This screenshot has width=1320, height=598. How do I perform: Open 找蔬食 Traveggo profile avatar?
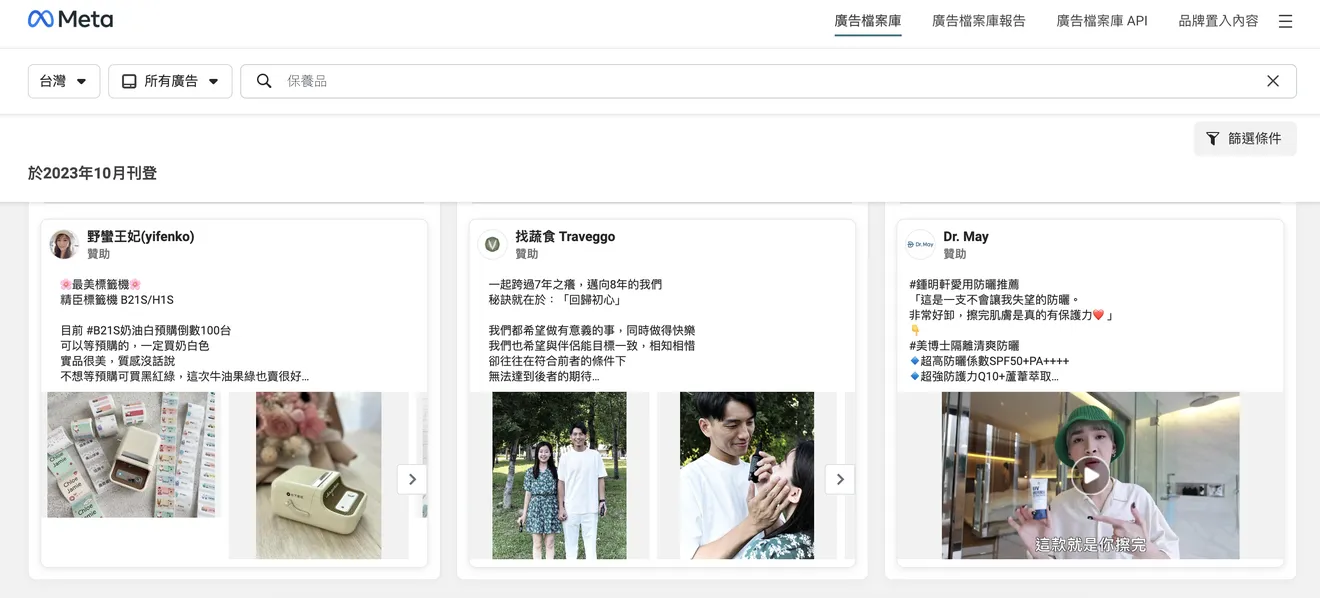coord(492,244)
